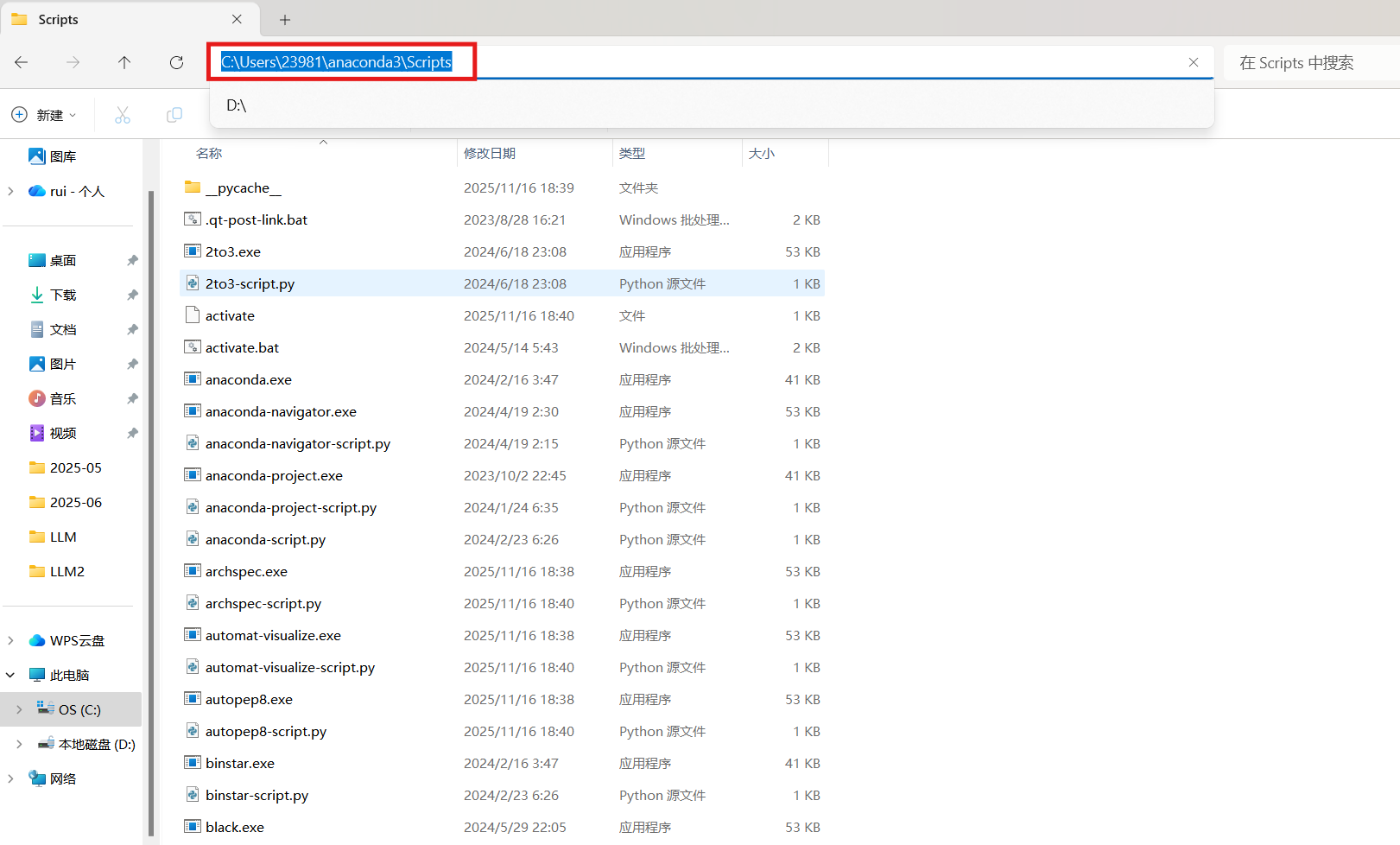This screenshot has height=845, width=1400.
Task: Click the pin icon beside 文档
Action: (x=132, y=329)
